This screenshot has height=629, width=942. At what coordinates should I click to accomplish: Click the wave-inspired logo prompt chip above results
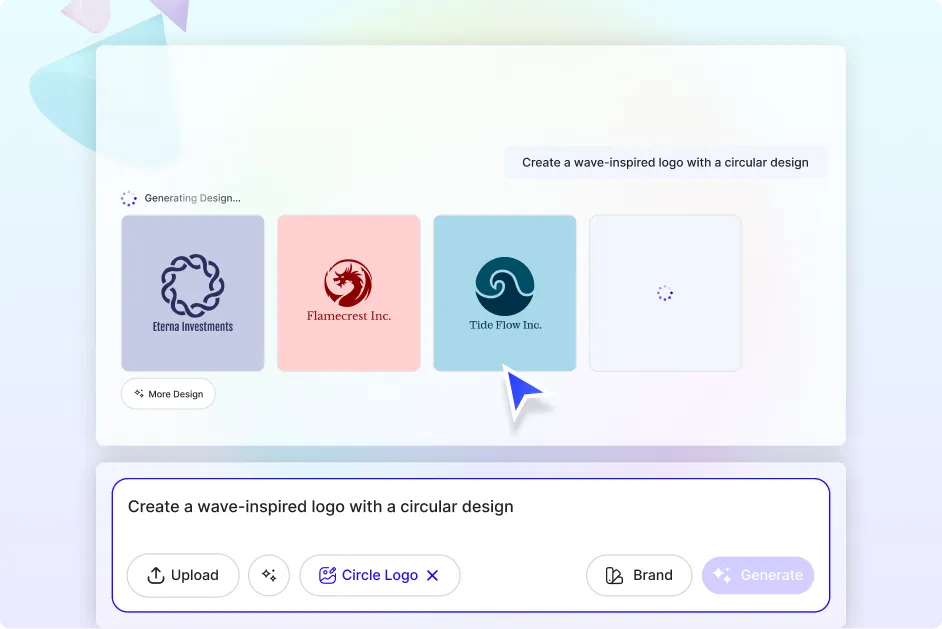tap(665, 162)
